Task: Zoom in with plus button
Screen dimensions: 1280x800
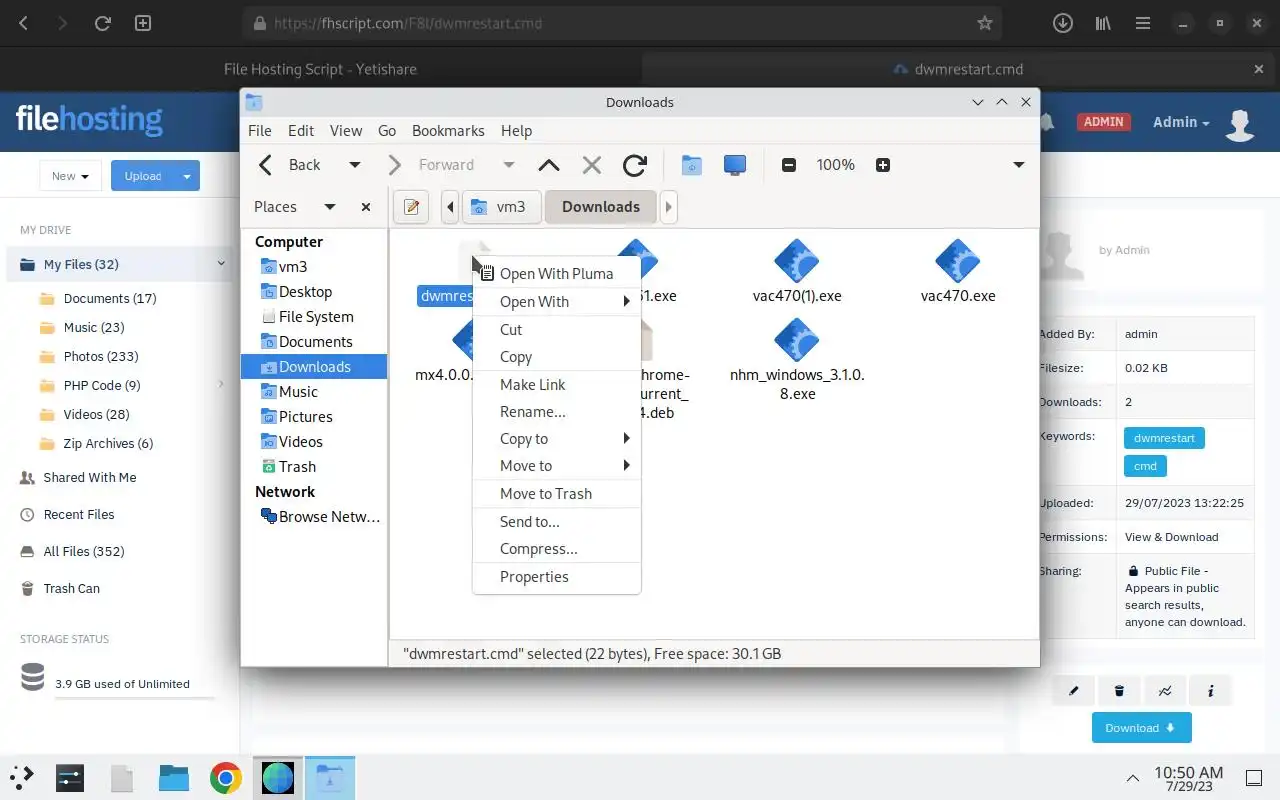Action: point(882,165)
